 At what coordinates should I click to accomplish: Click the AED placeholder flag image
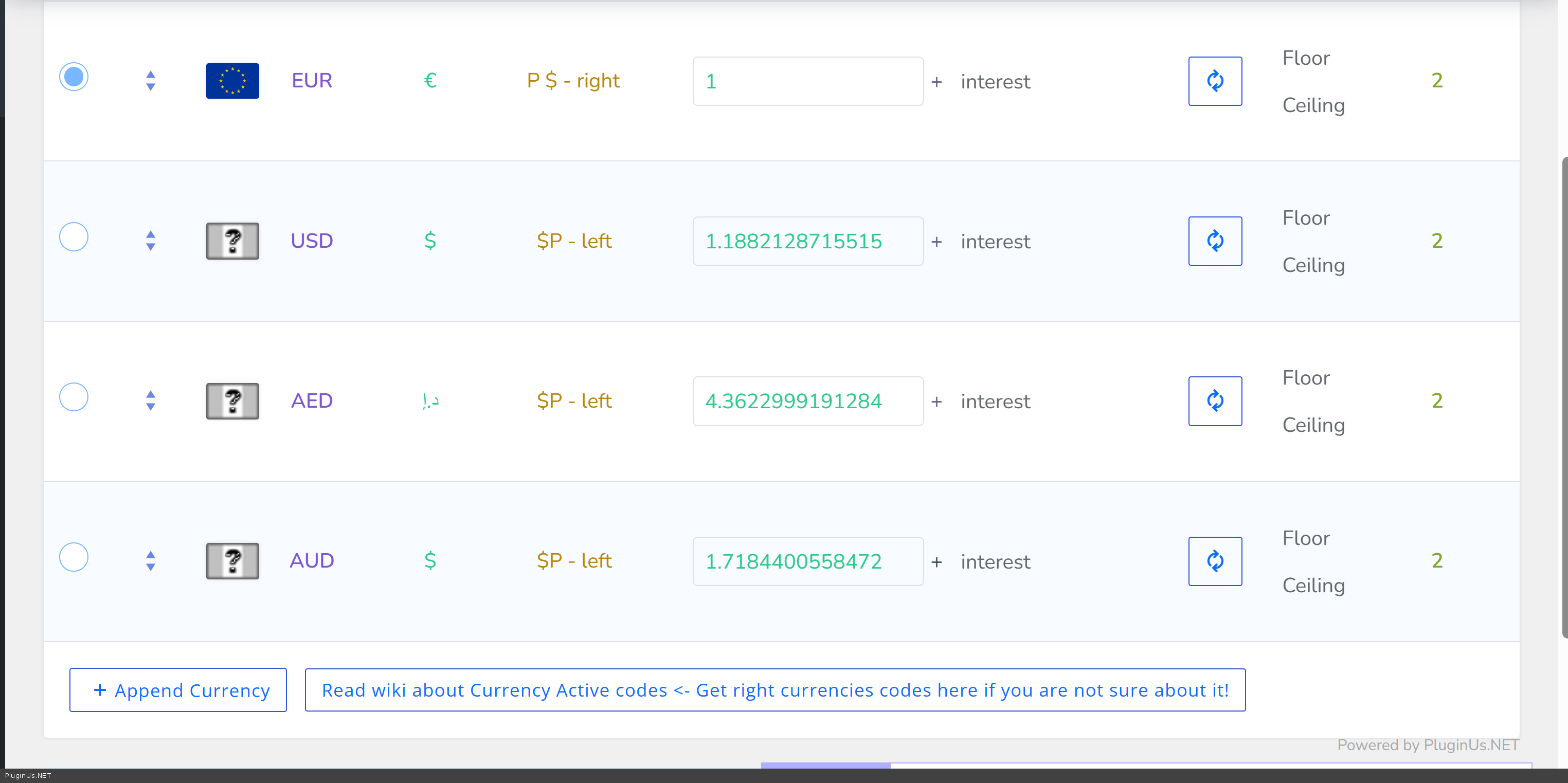[x=232, y=401]
